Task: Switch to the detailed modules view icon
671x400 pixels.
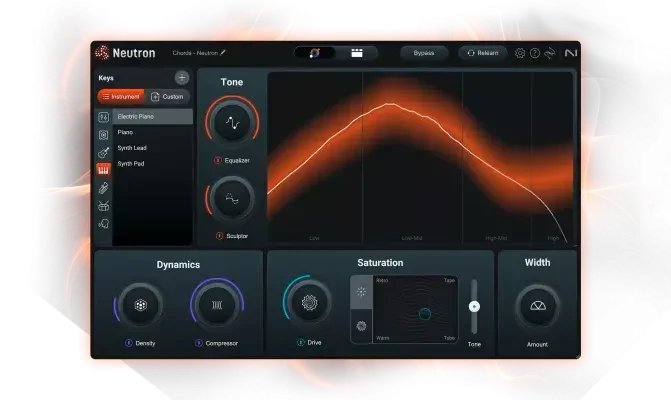Action: coord(356,53)
